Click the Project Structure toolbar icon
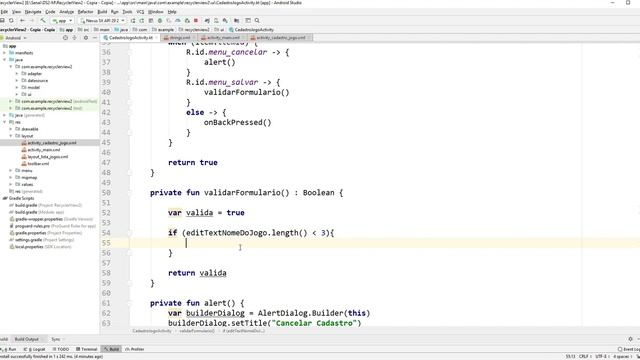Screen dimensions: 640x360 [x=237, y=20]
